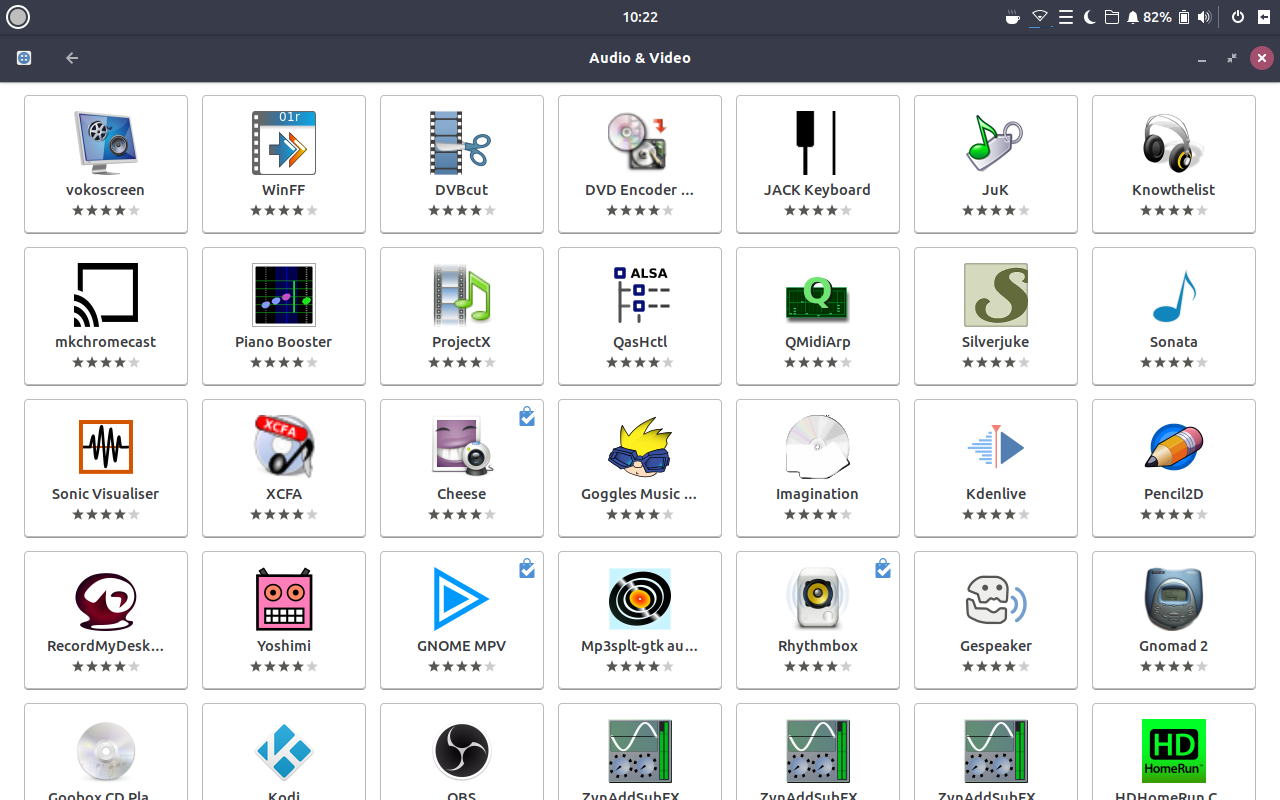Open the Yoshimi pink robot icon
Viewport: 1280px width, 800px height.
[x=284, y=599]
